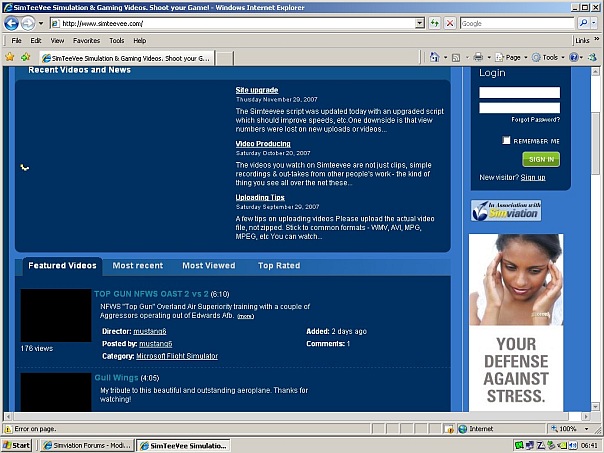Open the 100% zoom level dropdown
The image size is (604, 453).
[x=586, y=429]
